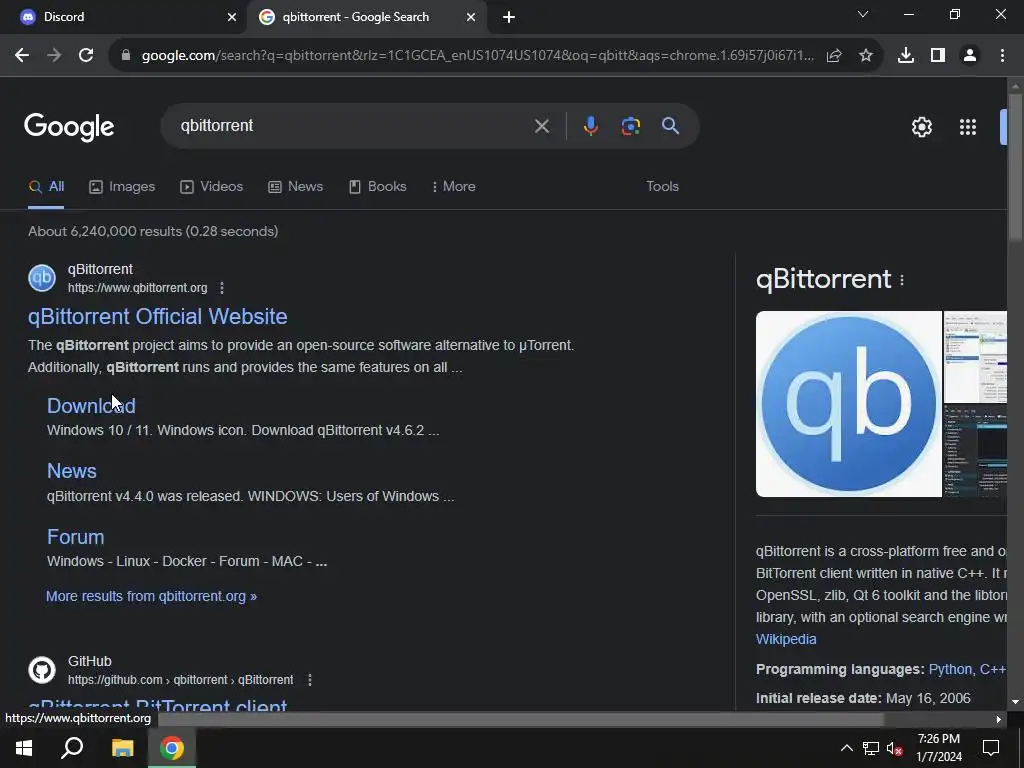Switch to Videos results

[212, 187]
